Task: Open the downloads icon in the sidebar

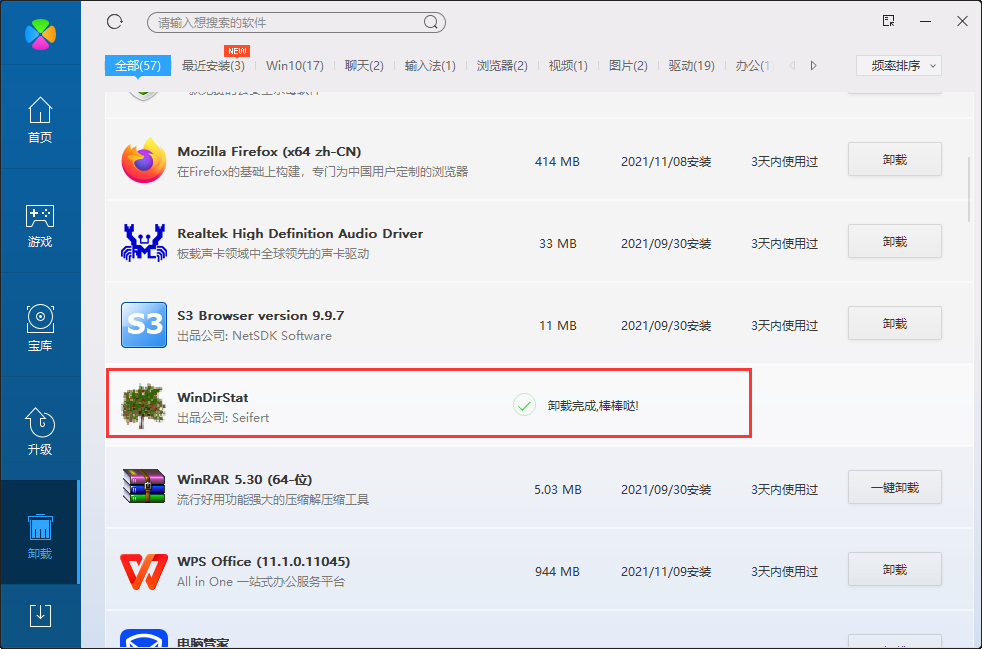Action: point(40,615)
